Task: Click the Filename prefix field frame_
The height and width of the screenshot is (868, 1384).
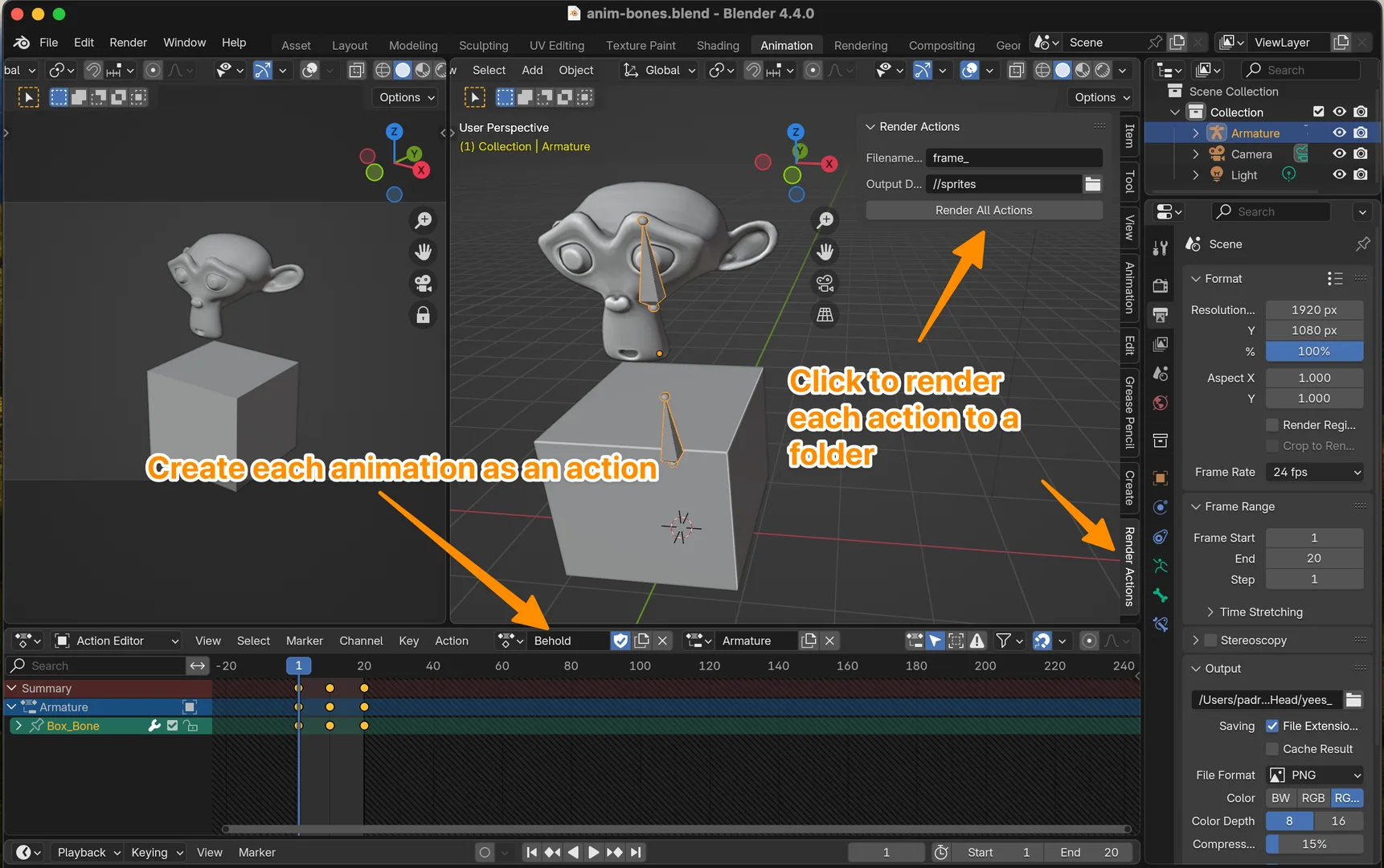Action: 1014,158
